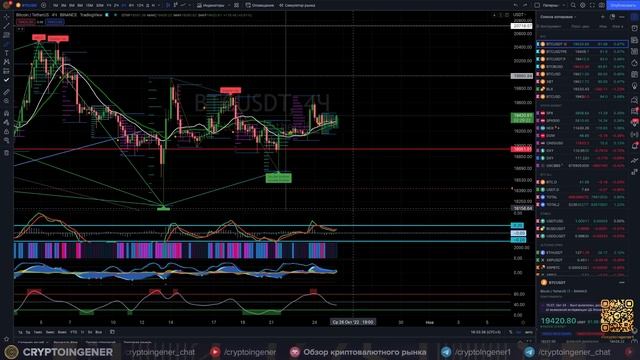
Task: Open the chart patterns drawing tool
Action: click(7, 62)
